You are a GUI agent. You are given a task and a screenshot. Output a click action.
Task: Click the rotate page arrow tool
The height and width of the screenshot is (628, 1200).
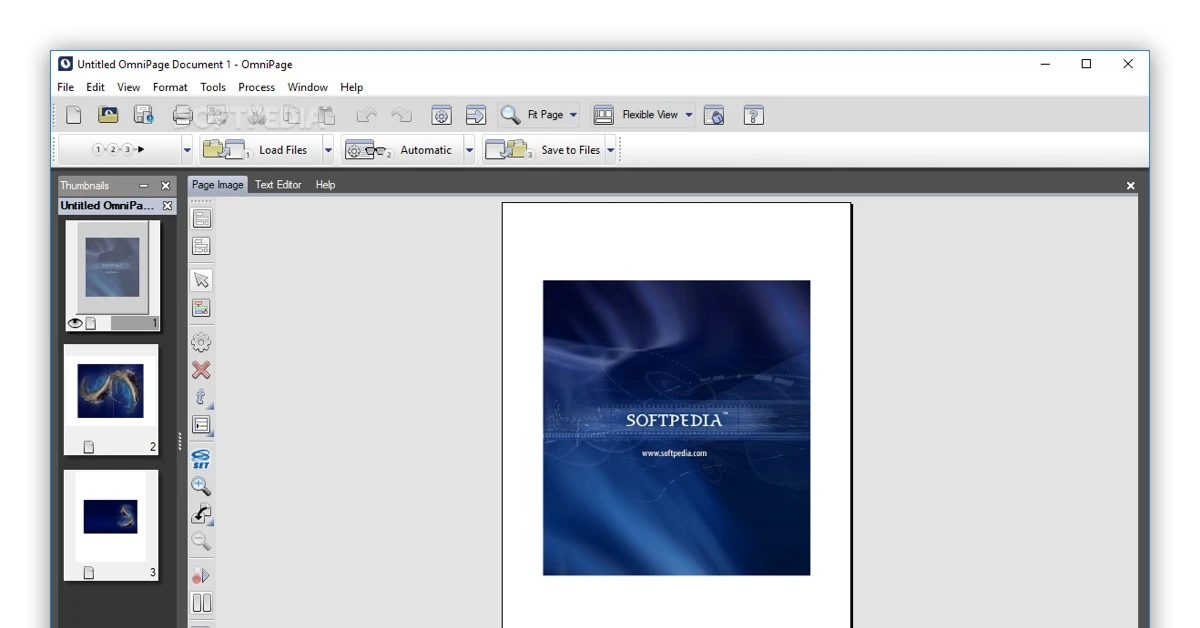201,514
